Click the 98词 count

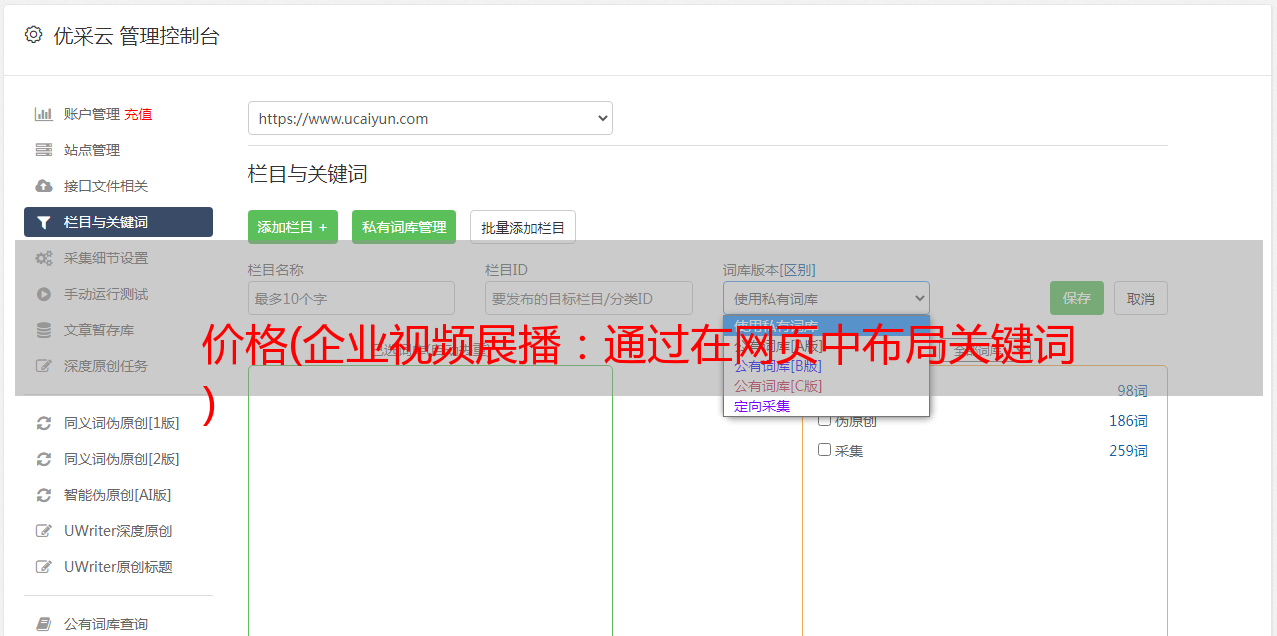(1132, 391)
